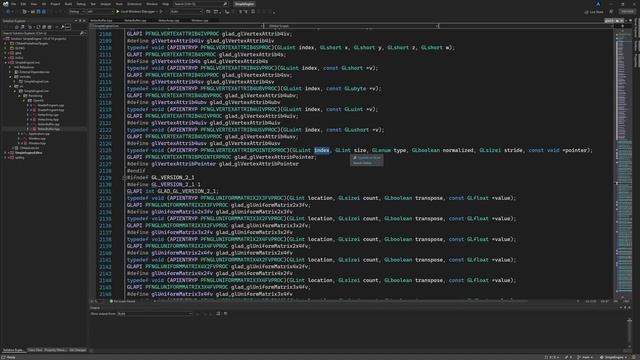Screen dimensions: 640x360
Task: Open the Auto dropdown in toolbar
Action: pos(186,12)
